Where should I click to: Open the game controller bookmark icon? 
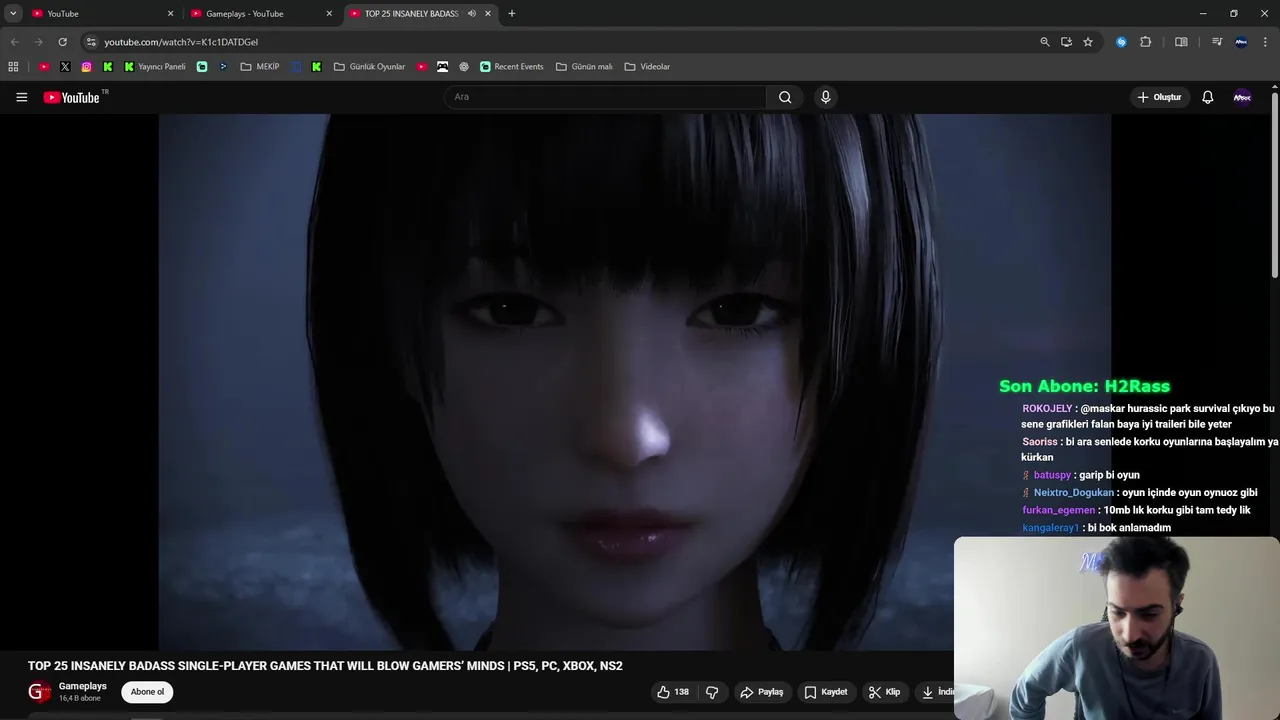point(442,67)
